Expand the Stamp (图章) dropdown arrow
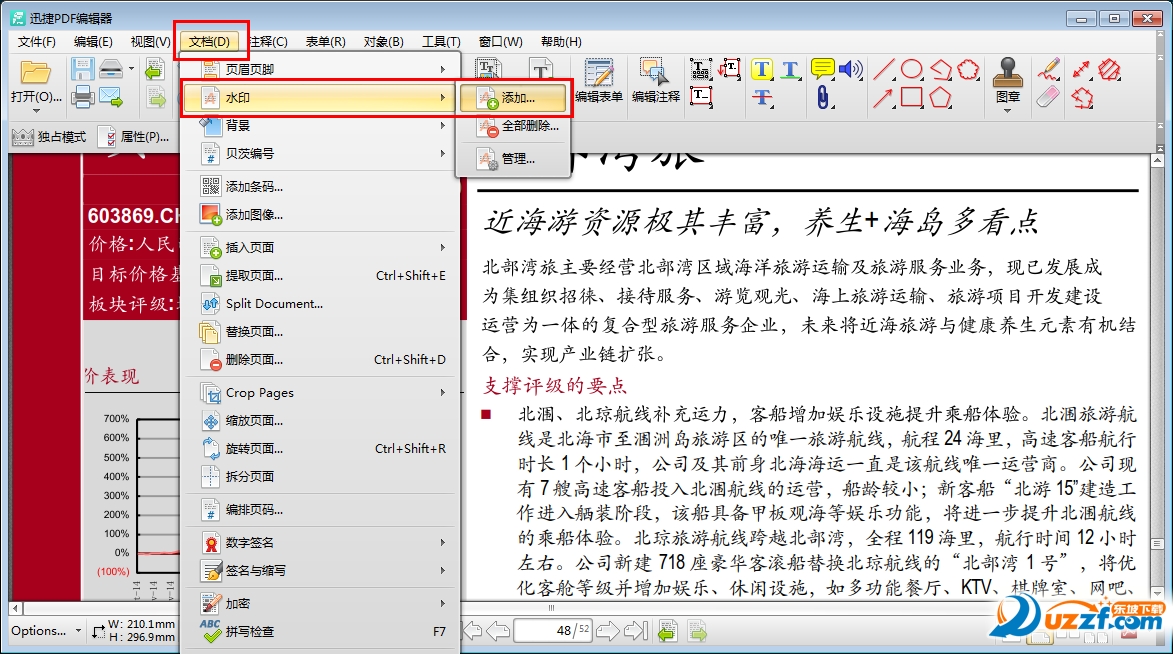The image size is (1173, 654). coord(1008,111)
